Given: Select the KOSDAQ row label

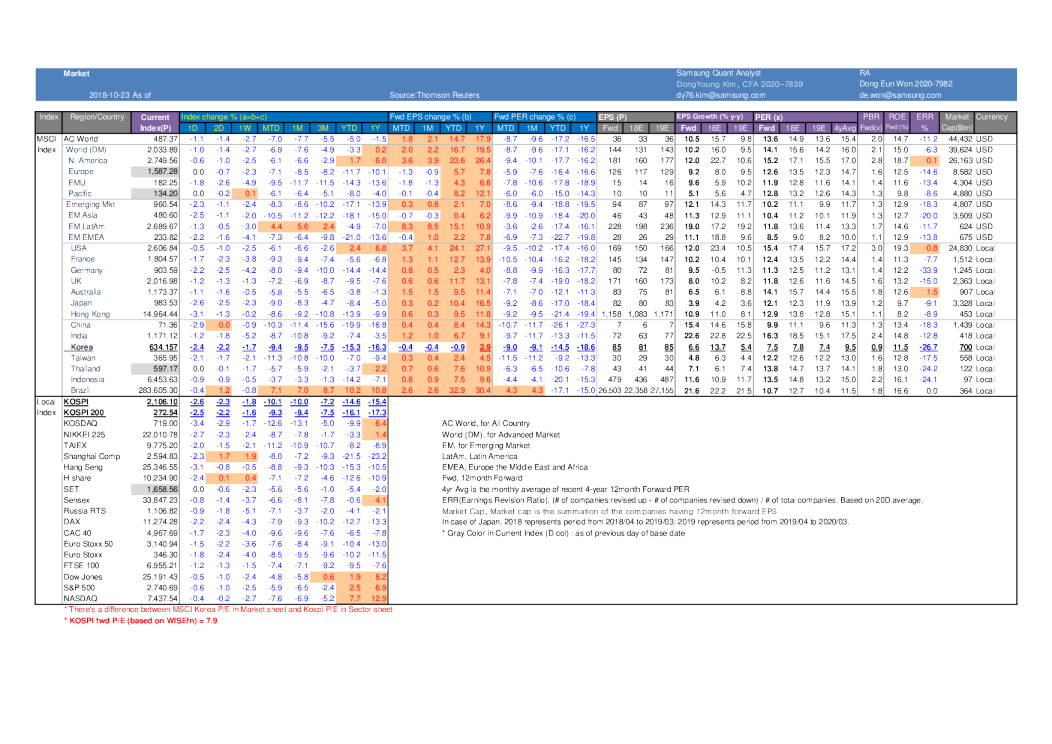Looking at the screenshot, I should click(x=80, y=422).
